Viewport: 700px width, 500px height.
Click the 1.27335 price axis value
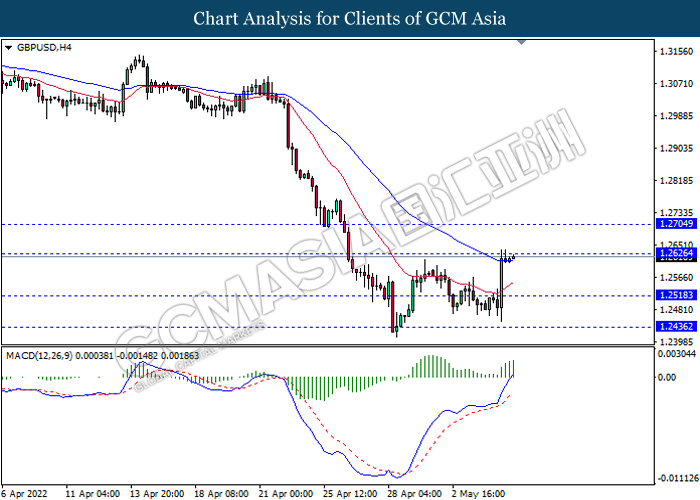pos(676,213)
